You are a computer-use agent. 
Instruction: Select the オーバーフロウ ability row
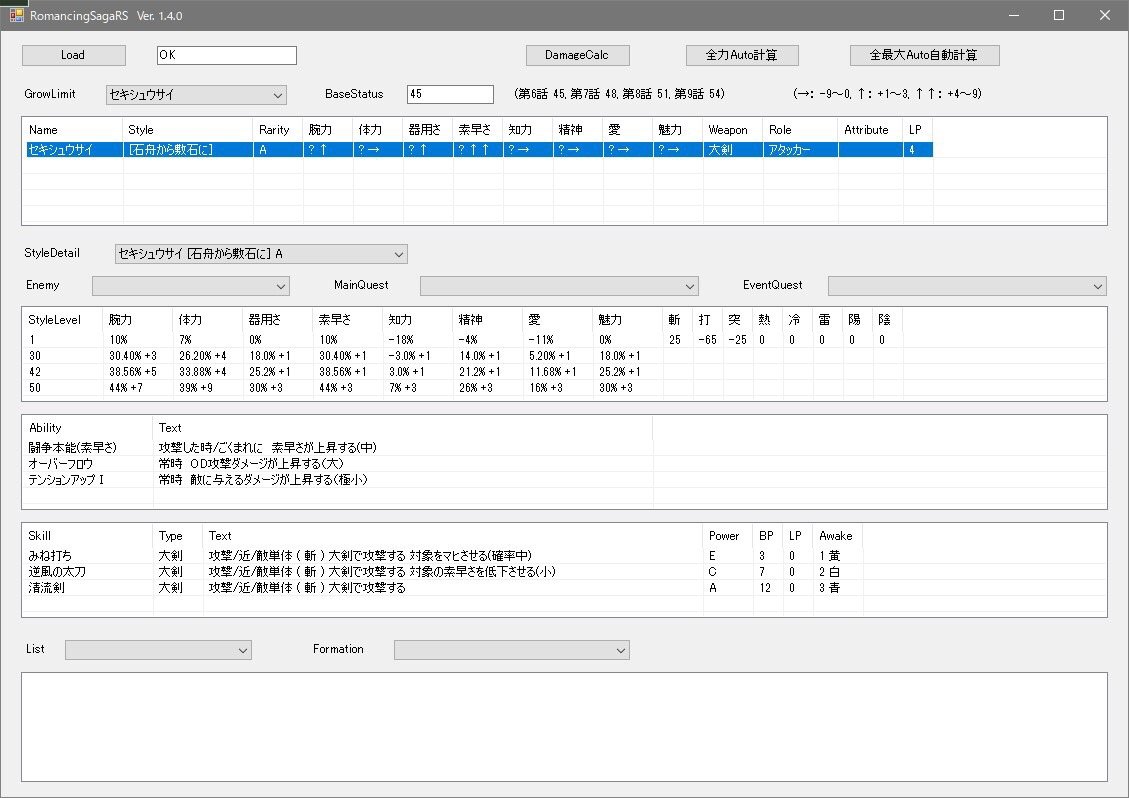338,463
